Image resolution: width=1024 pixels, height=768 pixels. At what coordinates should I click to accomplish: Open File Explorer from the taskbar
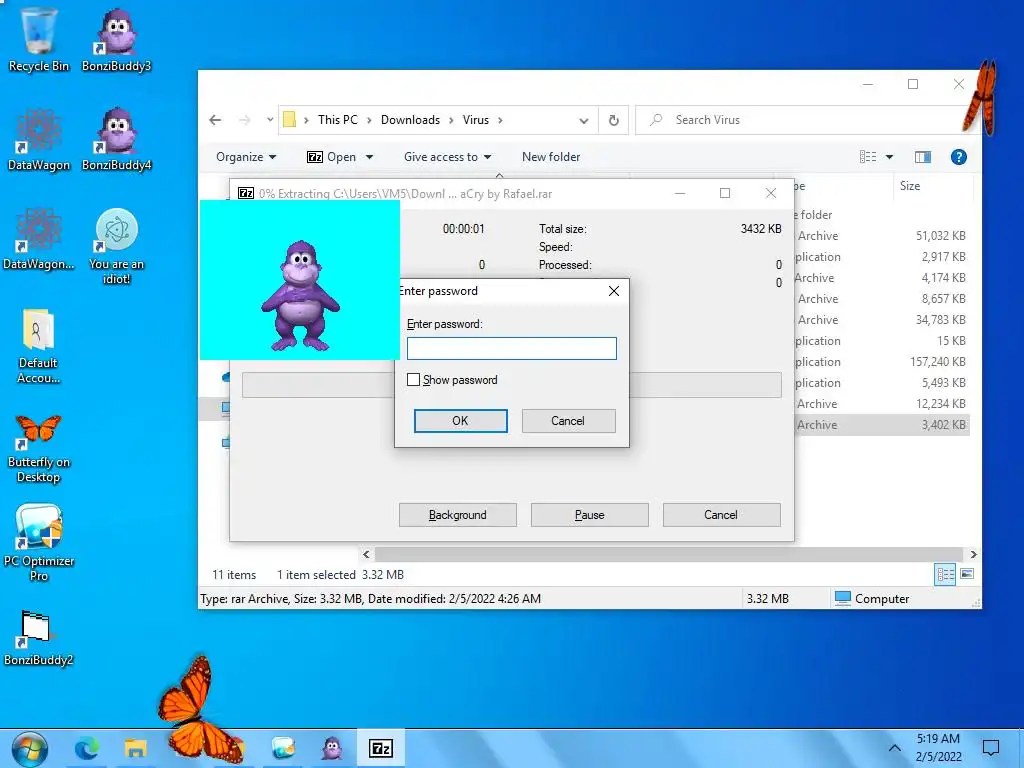pos(136,749)
